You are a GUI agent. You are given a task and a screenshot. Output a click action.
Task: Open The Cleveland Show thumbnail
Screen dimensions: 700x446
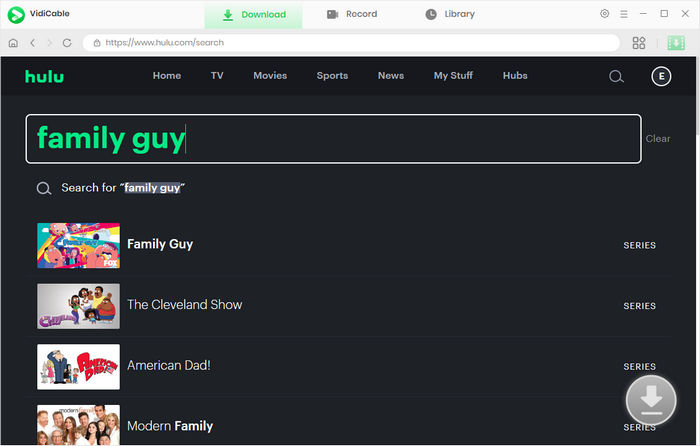pos(79,306)
